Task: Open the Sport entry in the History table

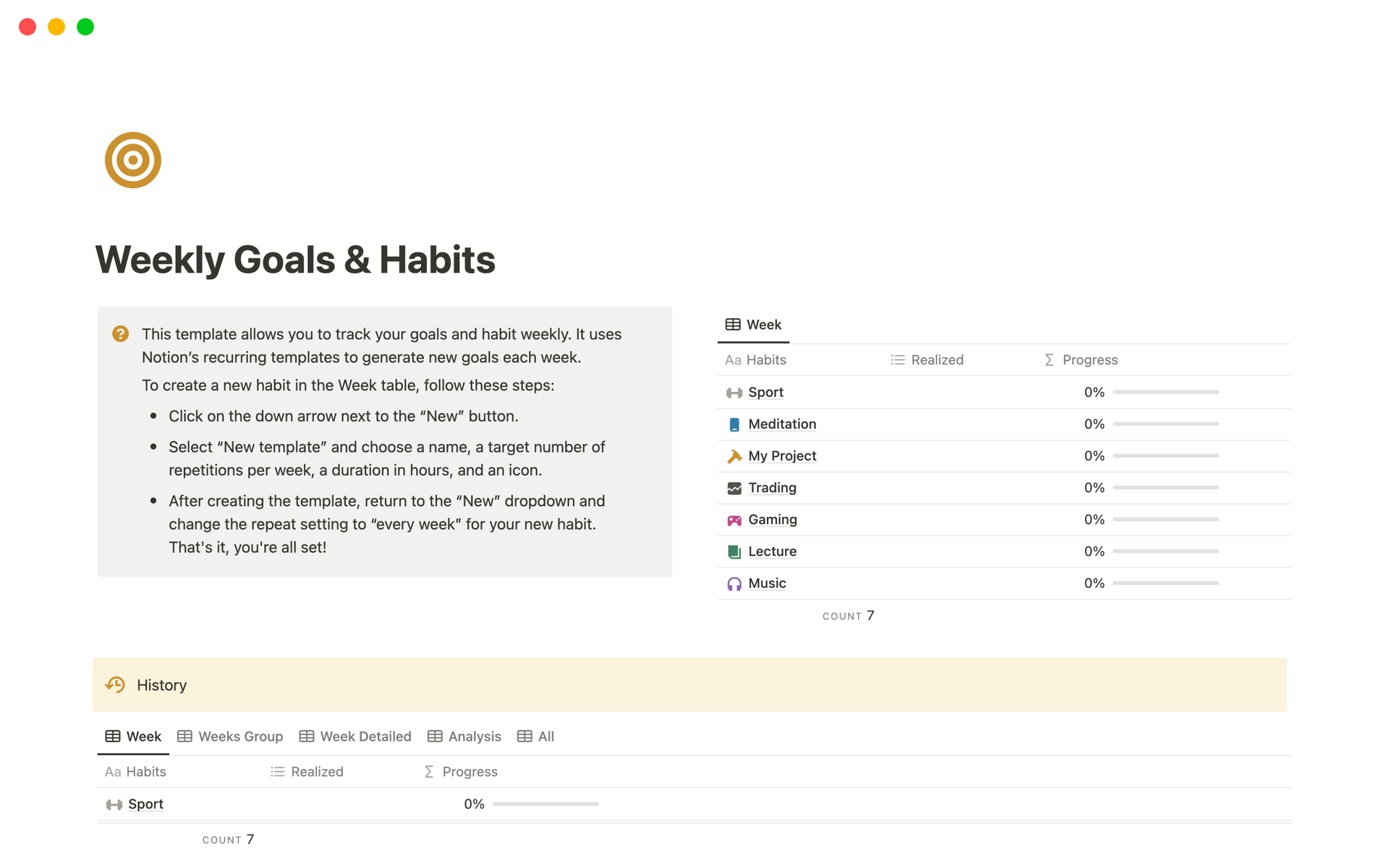Action: 145,804
